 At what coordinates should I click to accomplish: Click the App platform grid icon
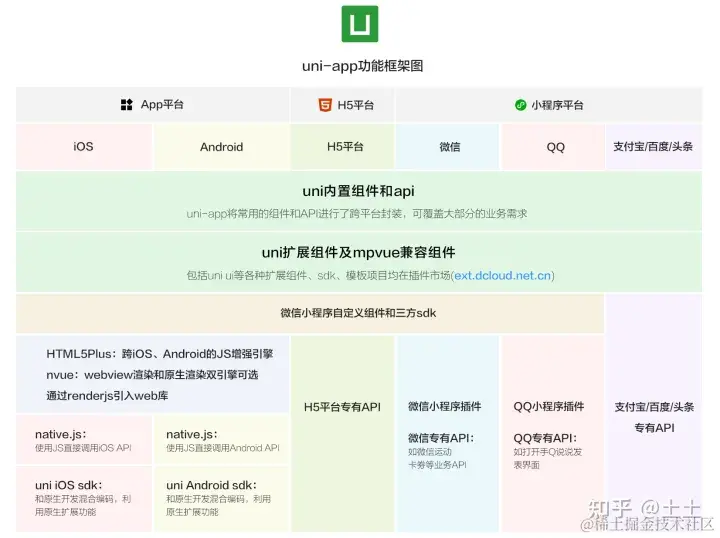click(x=127, y=105)
